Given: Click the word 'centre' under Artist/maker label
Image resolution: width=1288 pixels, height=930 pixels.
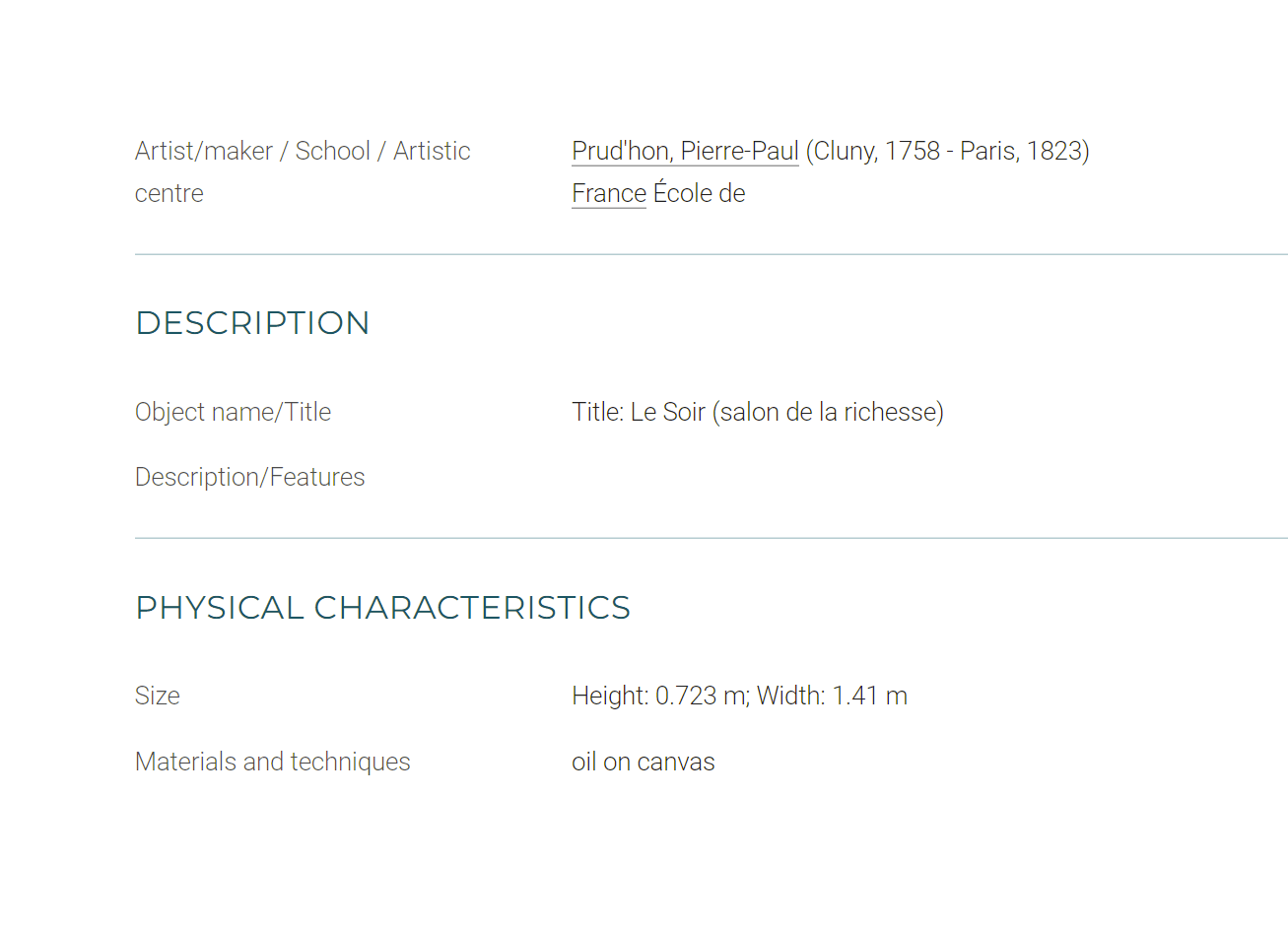Looking at the screenshot, I should point(169,193).
